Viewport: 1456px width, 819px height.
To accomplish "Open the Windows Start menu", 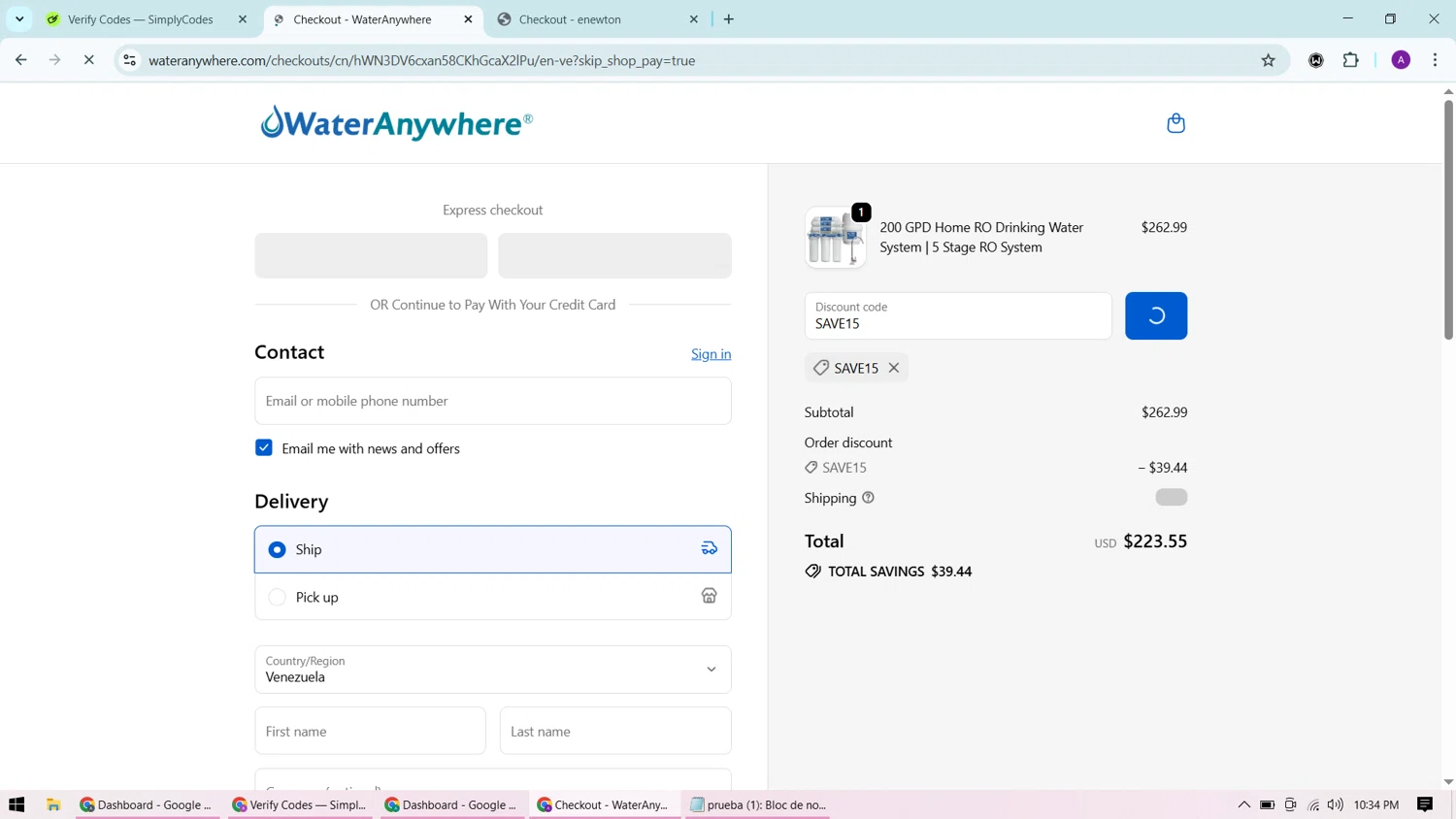I will coord(17,804).
